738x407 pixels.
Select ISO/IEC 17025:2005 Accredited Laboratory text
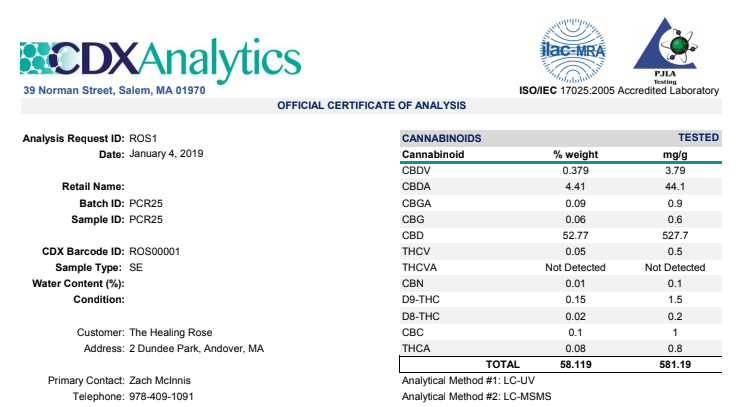(x=619, y=90)
